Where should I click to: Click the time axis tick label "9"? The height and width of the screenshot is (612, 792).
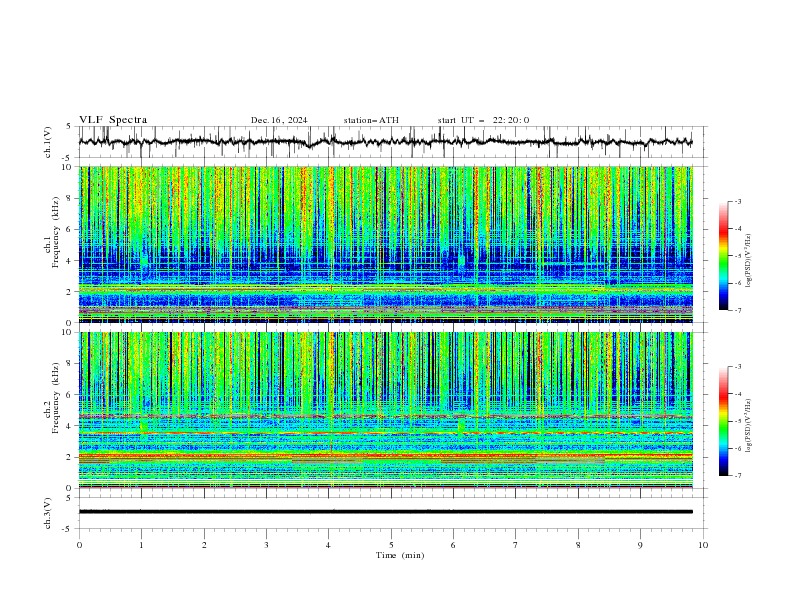pos(640,545)
